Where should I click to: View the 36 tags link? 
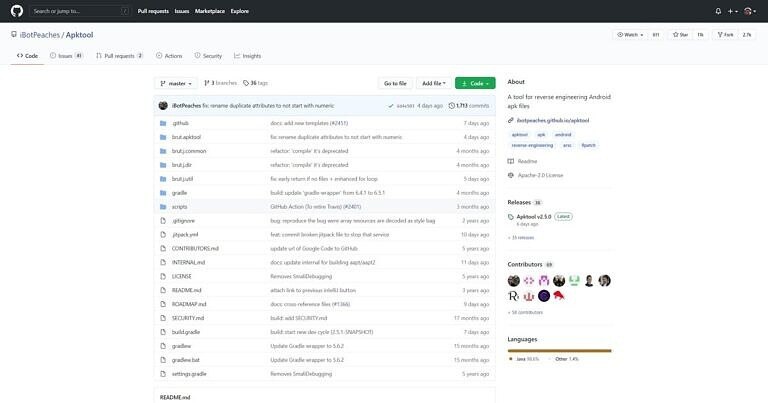click(255, 83)
